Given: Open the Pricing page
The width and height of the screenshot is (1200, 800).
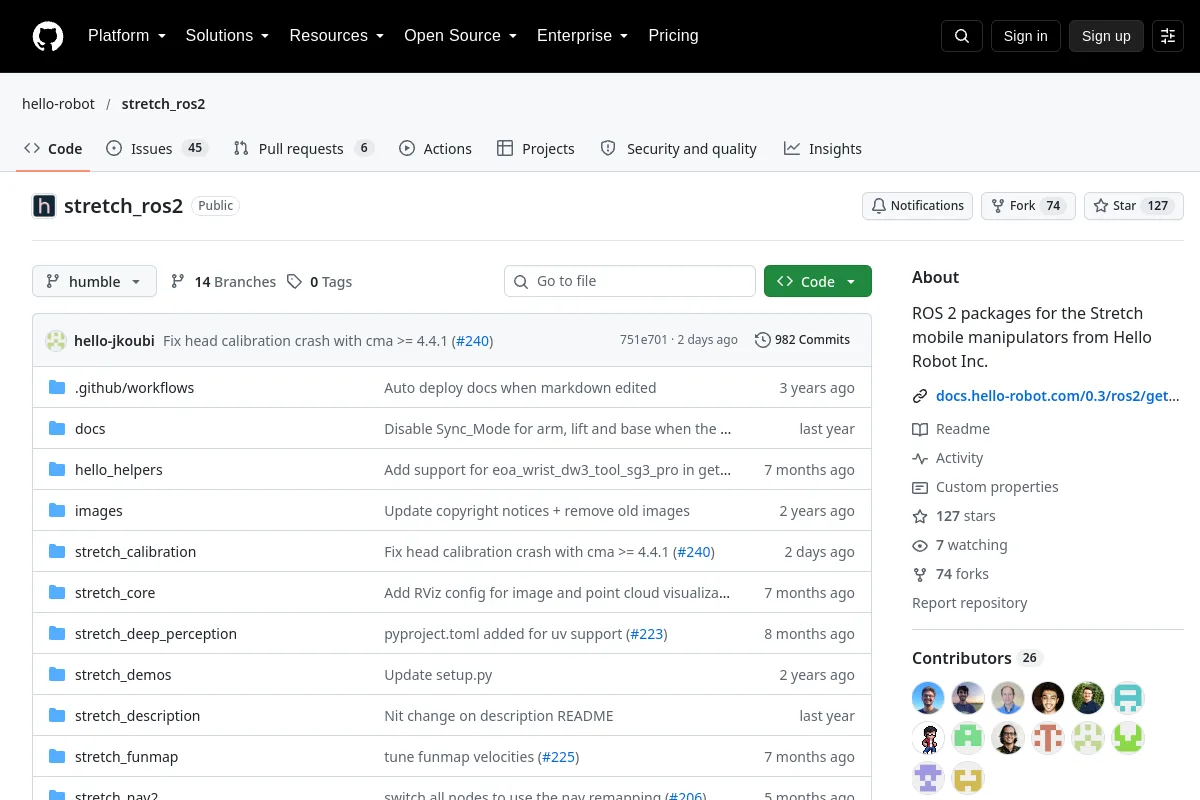Looking at the screenshot, I should pyautogui.click(x=673, y=36).
